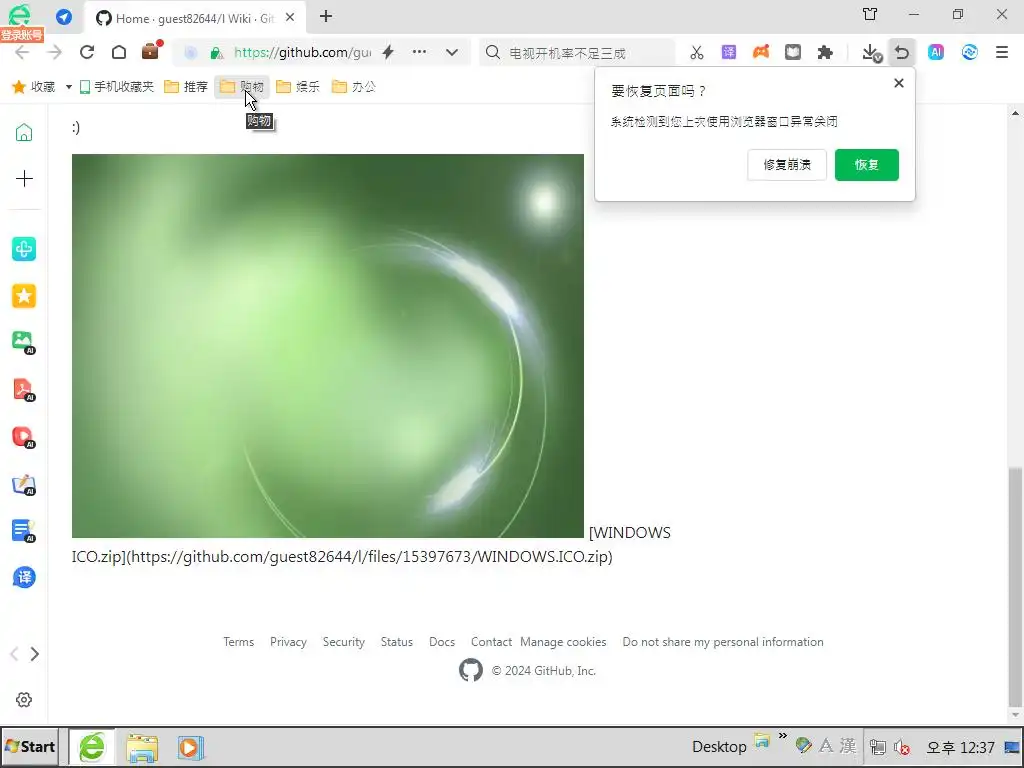Open the orange game controller icon
This screenshot has width=1024, height=768.
point(761,52)
